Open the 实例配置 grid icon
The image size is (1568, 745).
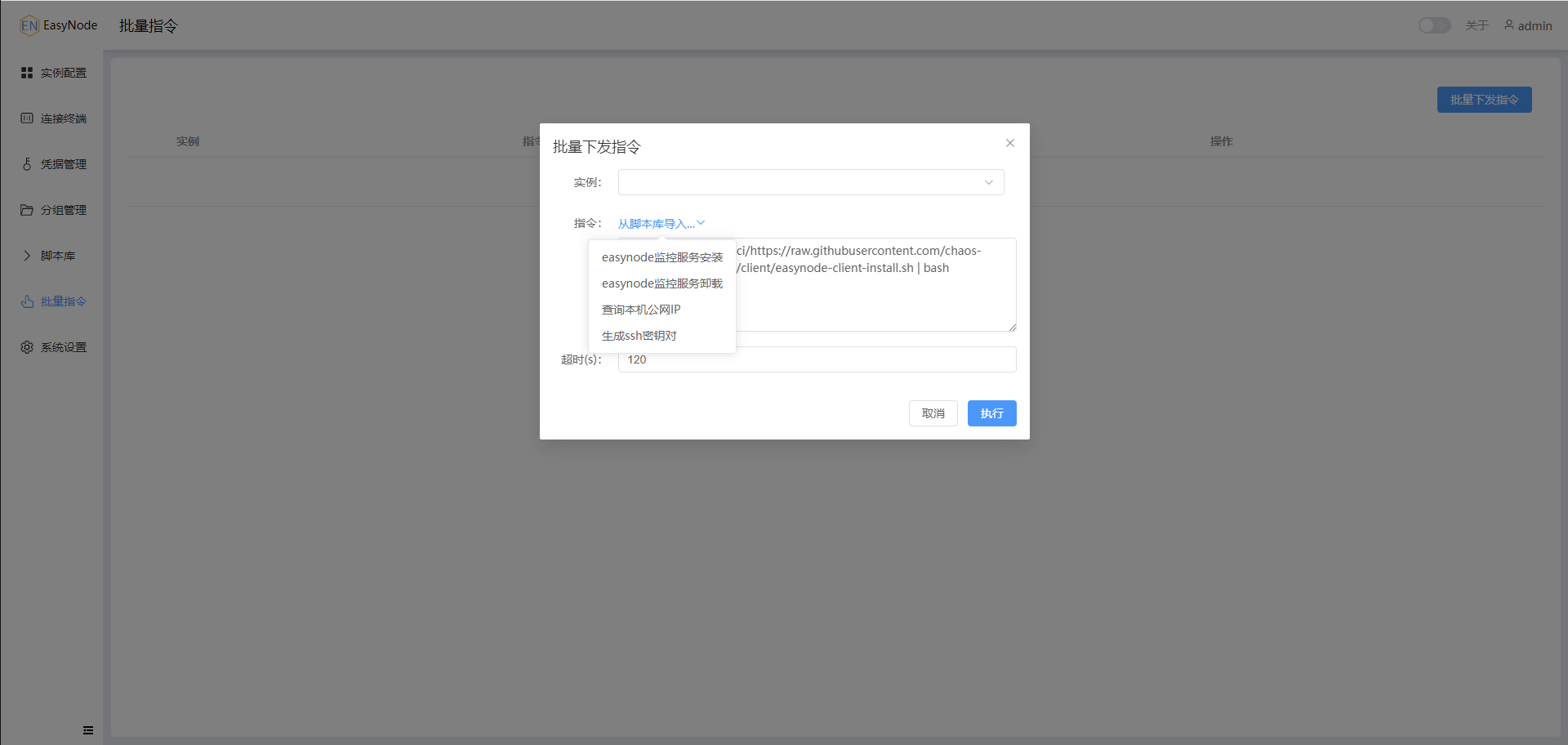[27, 73]
